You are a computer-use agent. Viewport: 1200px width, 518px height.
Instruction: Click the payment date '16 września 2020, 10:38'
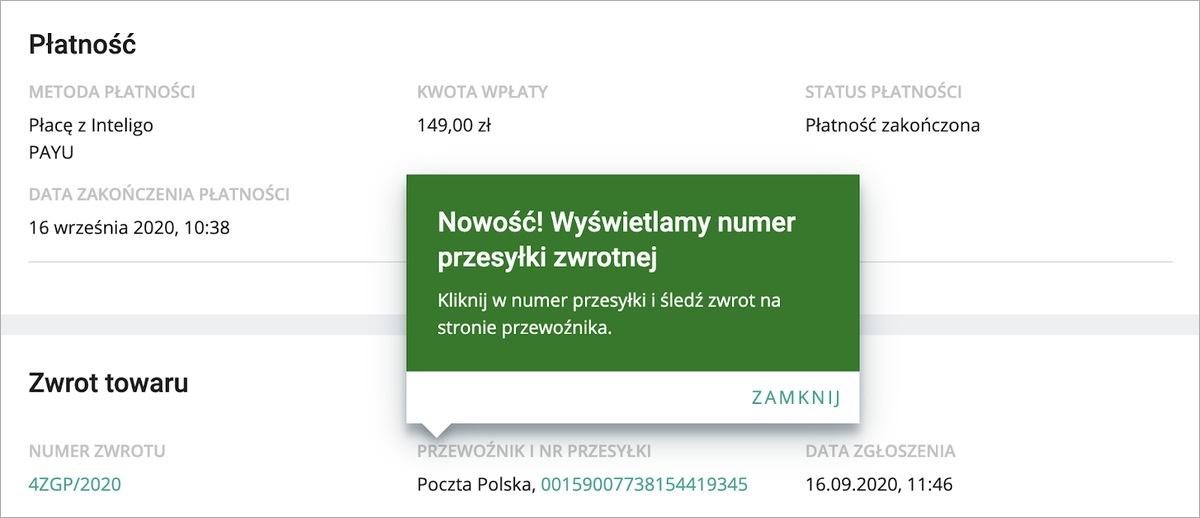tap(129, 227)
